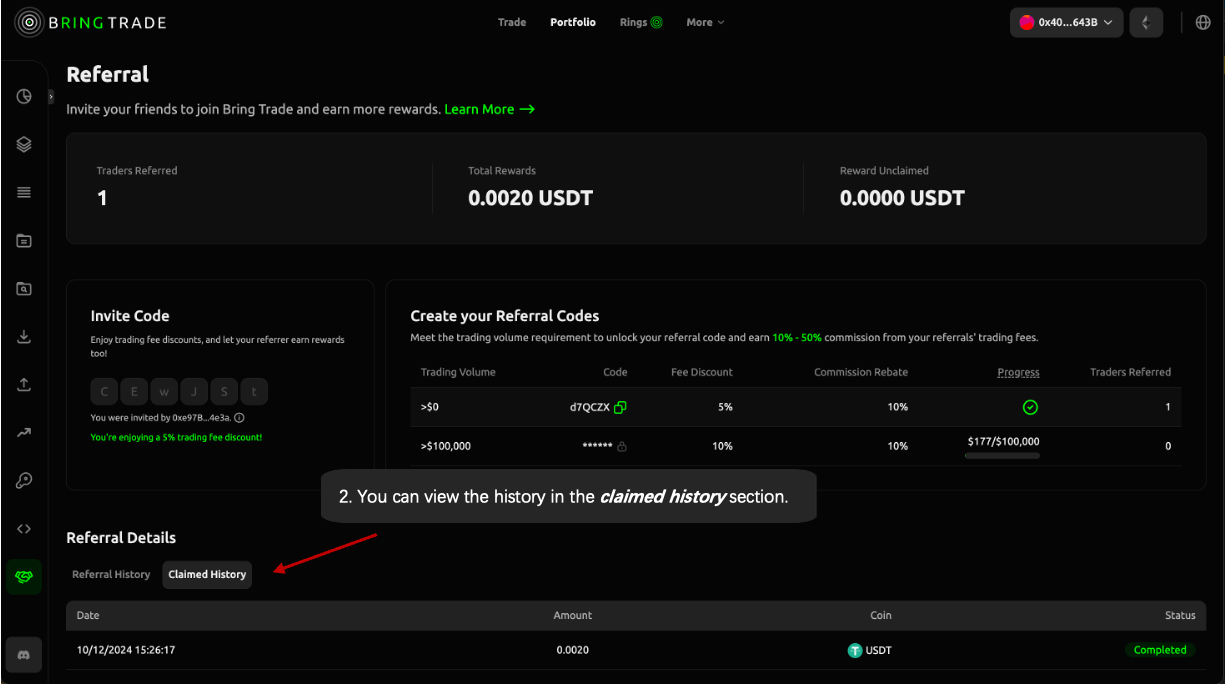1226x684 pixels.
Task: Open the trending arrow sidebar icon
Action: pos(24,433)
